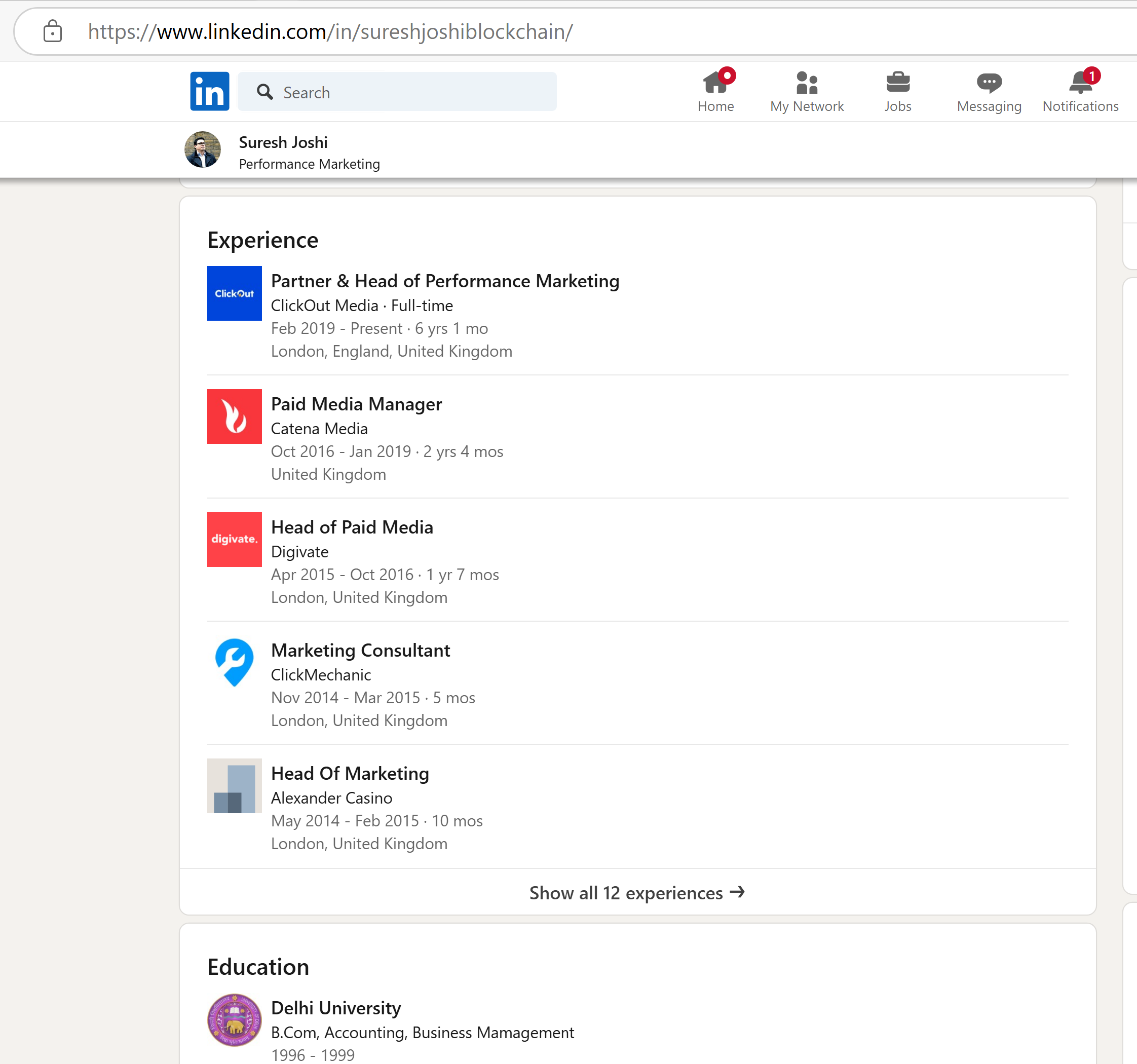
Task: Select the Notifications navigation label
Action: (x=1080, y=106)
